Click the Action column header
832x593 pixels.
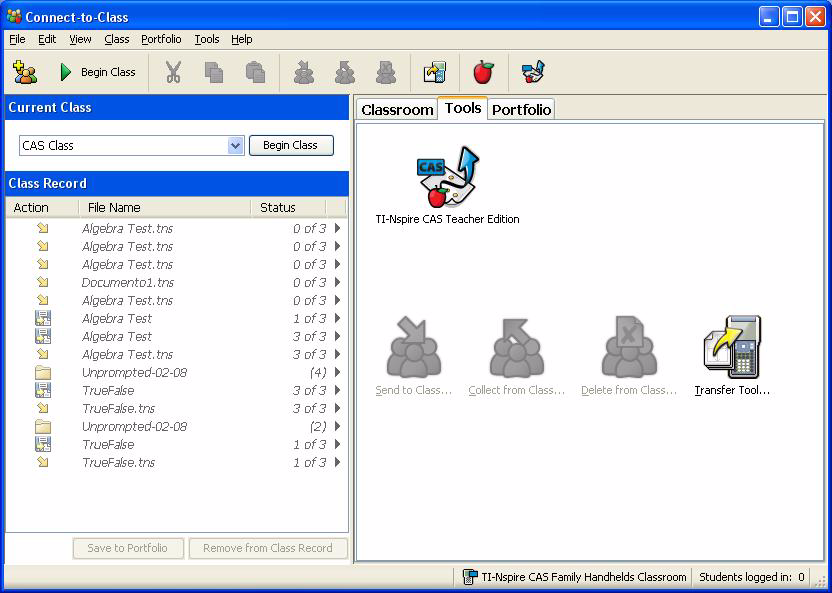coord(42,207)
